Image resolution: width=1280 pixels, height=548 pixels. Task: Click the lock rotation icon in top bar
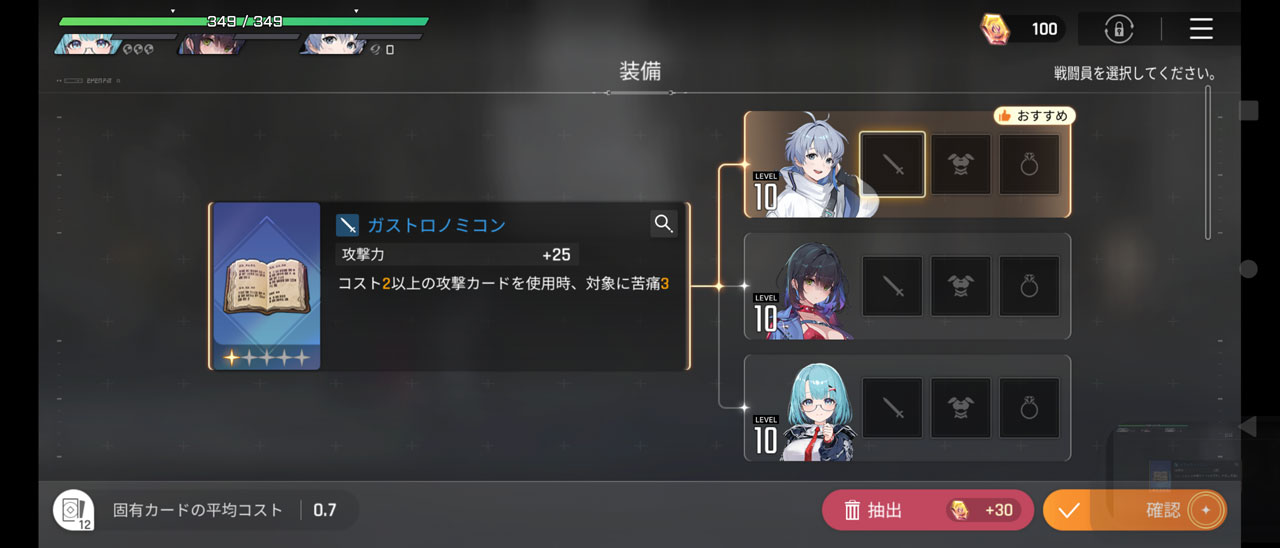[1119, 29]
